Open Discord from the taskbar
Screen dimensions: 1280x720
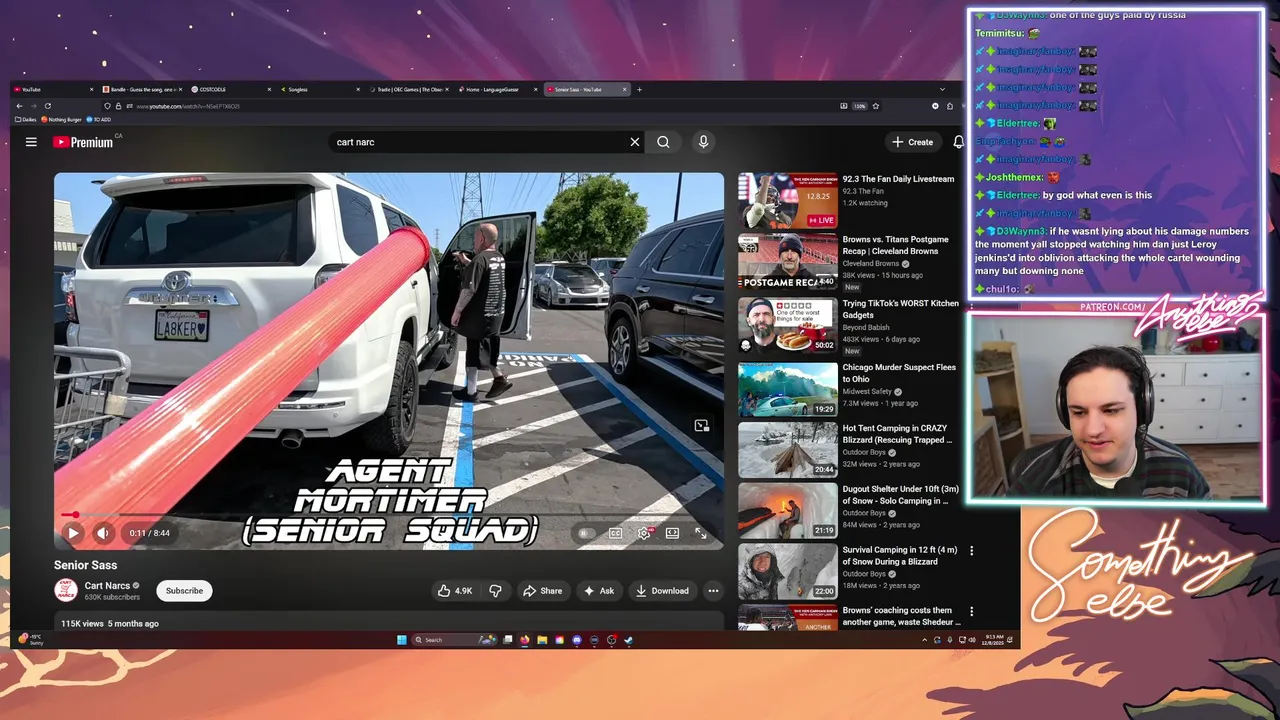pyautogui.click(x=577, y=640)
